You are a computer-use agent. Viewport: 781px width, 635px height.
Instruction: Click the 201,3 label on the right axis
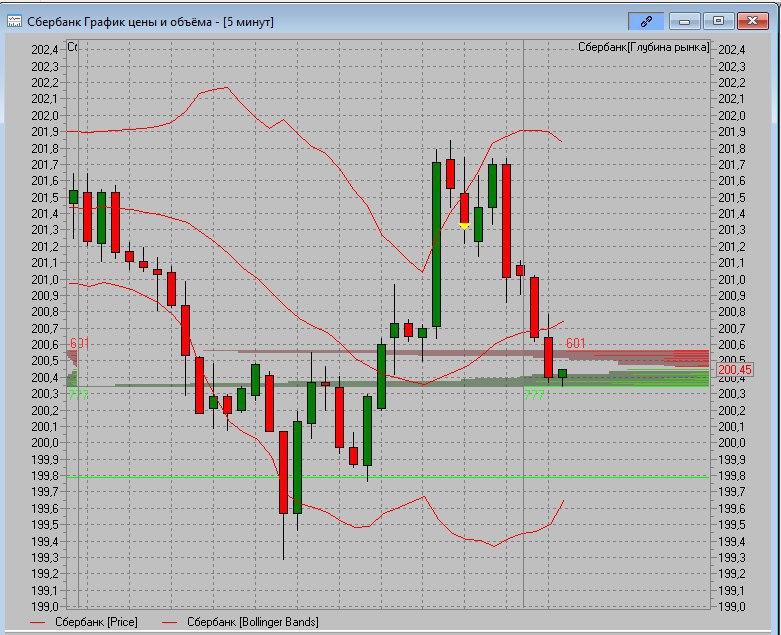pyautogui.click(x=732, y=230)
